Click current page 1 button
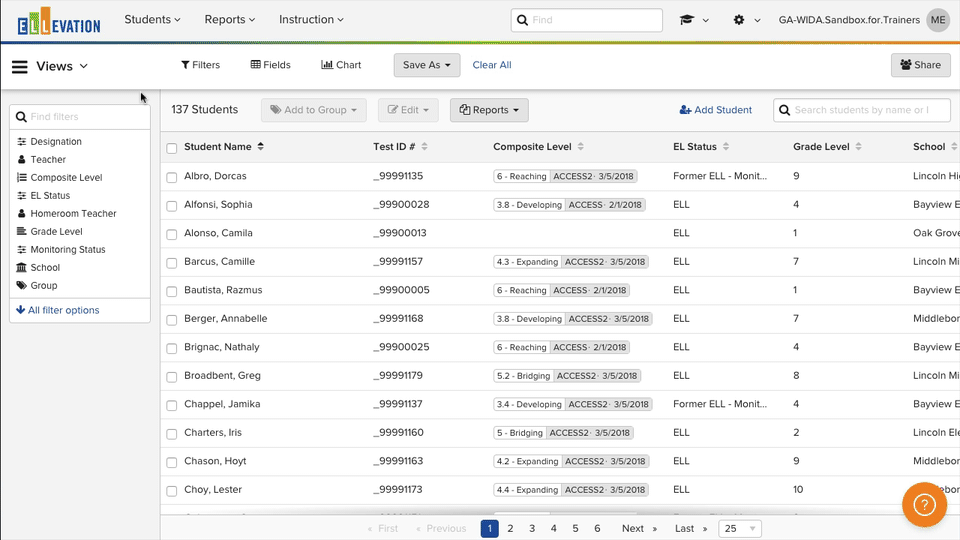The image size is (960, 540). [489, 528]
